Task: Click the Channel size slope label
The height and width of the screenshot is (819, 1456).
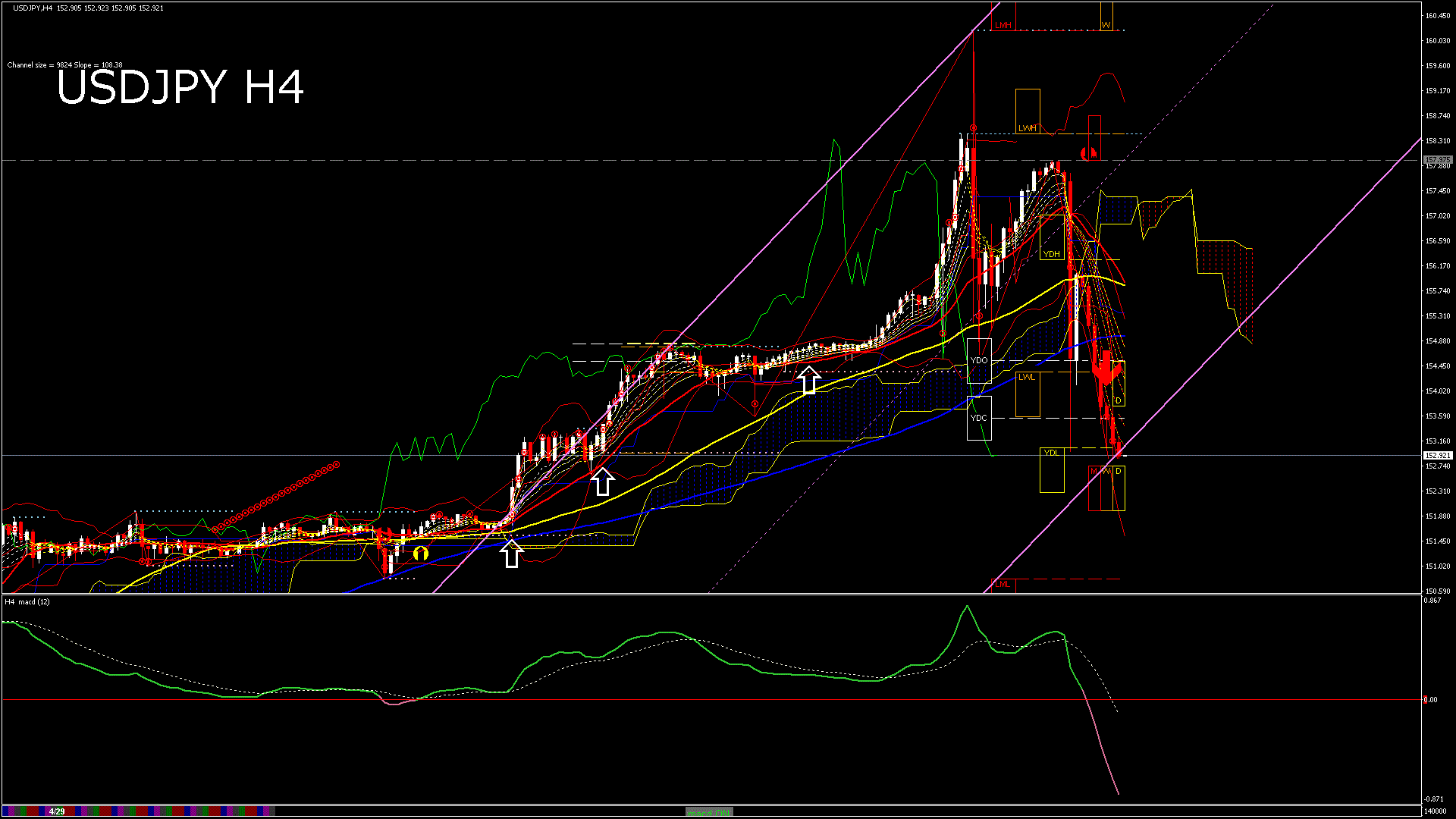Action: pos(64,65)
